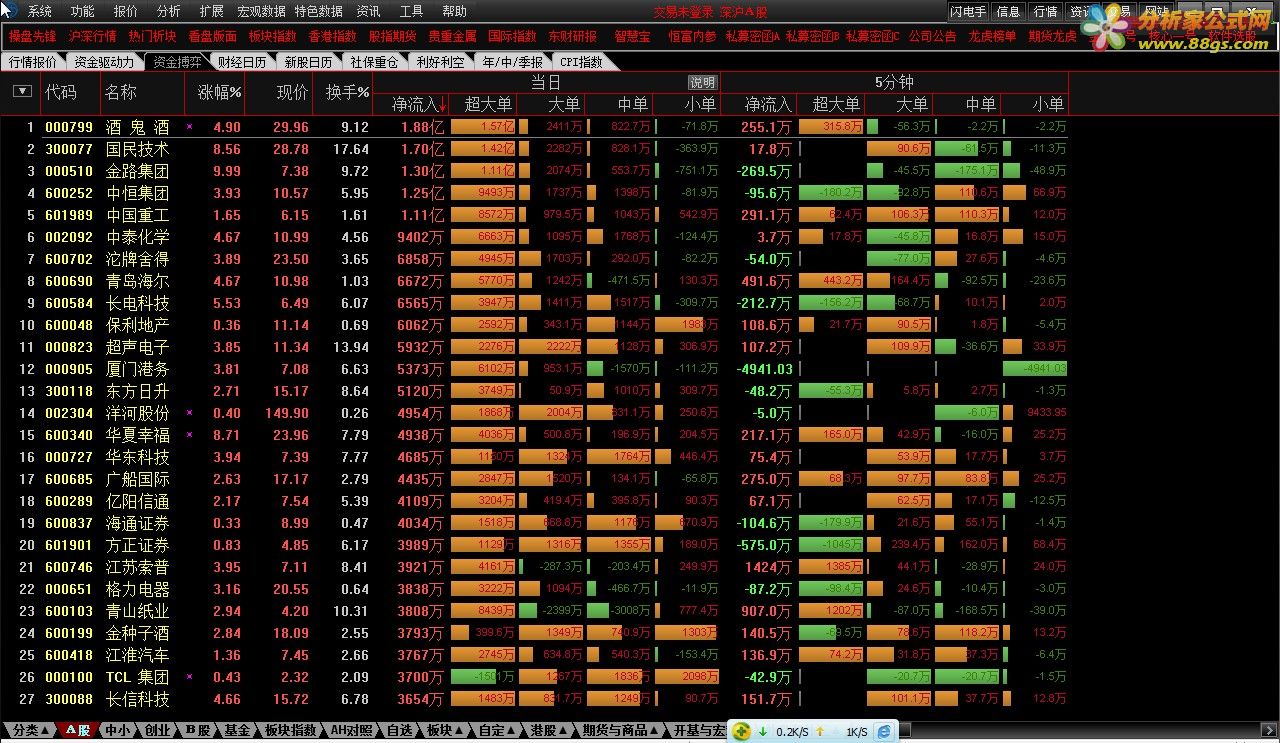Image resolution: width=1280 pixels, height=743 pixels.
Task: Click the 信息 button at top right
Action: 1009,12
